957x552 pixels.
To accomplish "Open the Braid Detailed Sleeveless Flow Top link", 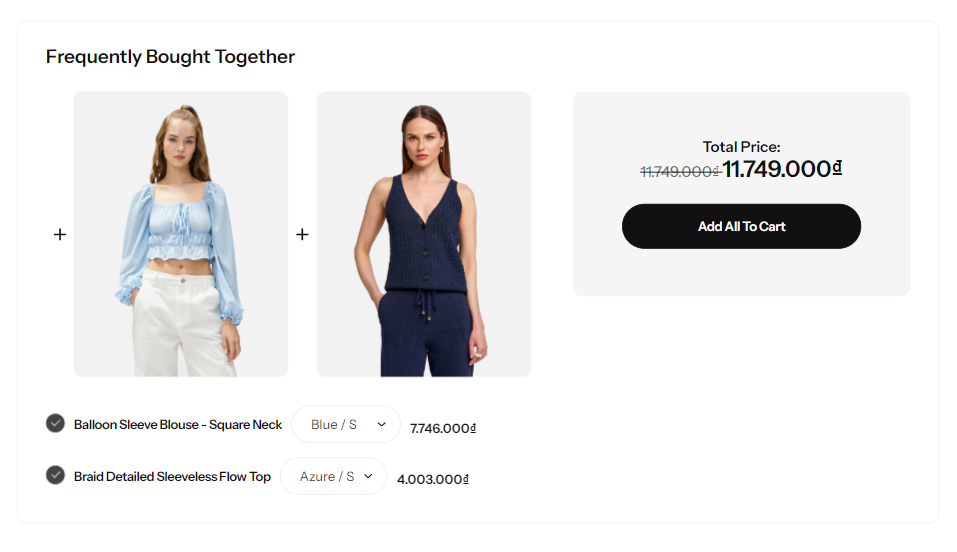I will pos(172,476).
